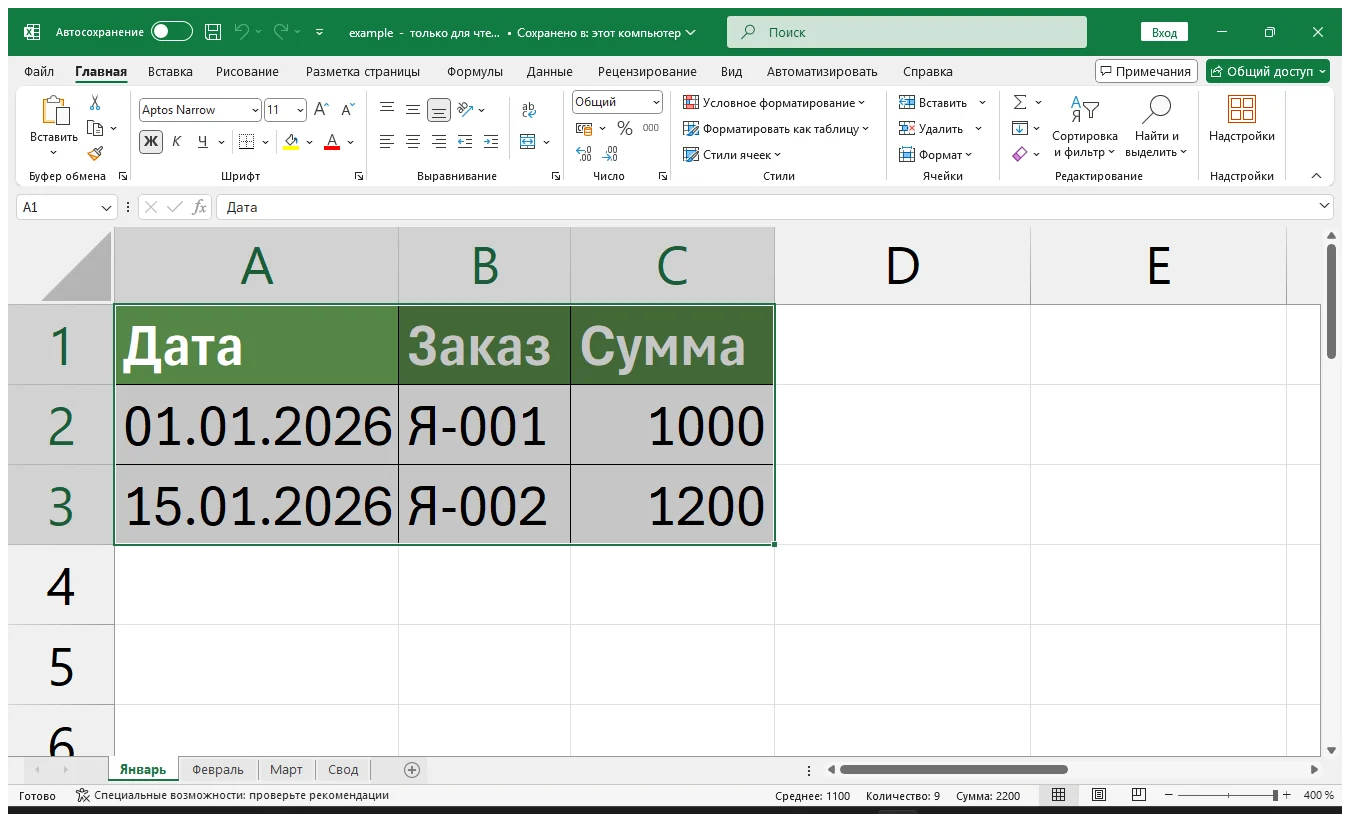Click the Orientation angled text icon
1350x814 pixels.
(465, 110)
